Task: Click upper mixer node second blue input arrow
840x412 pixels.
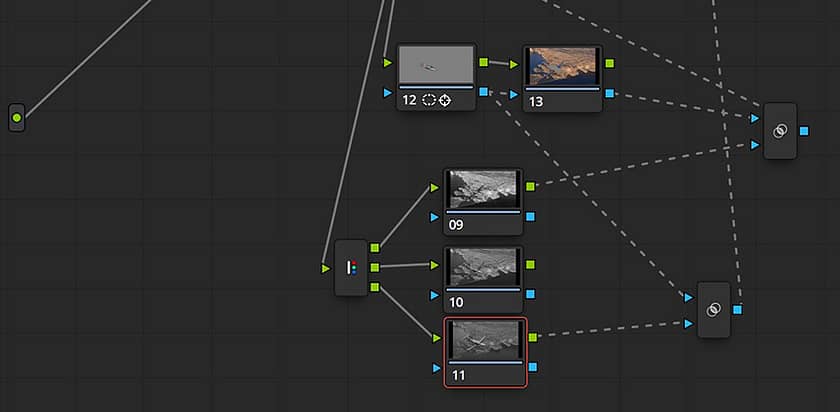Action: (755, 145)
